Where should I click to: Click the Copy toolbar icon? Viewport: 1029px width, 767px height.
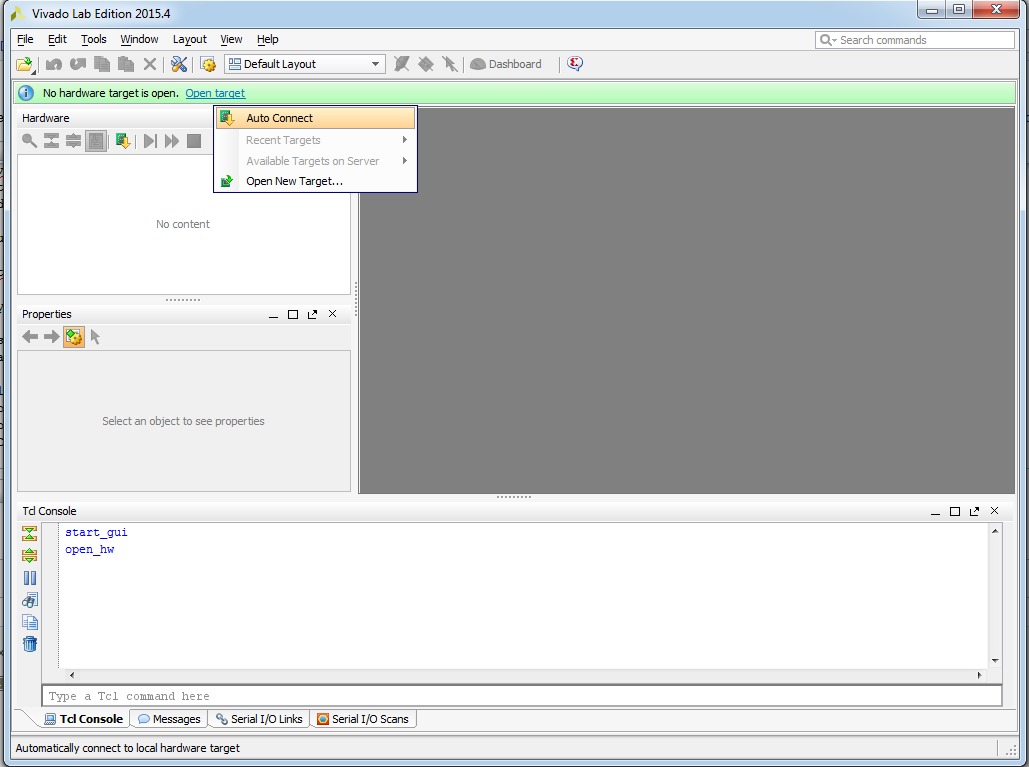point(102,64)
